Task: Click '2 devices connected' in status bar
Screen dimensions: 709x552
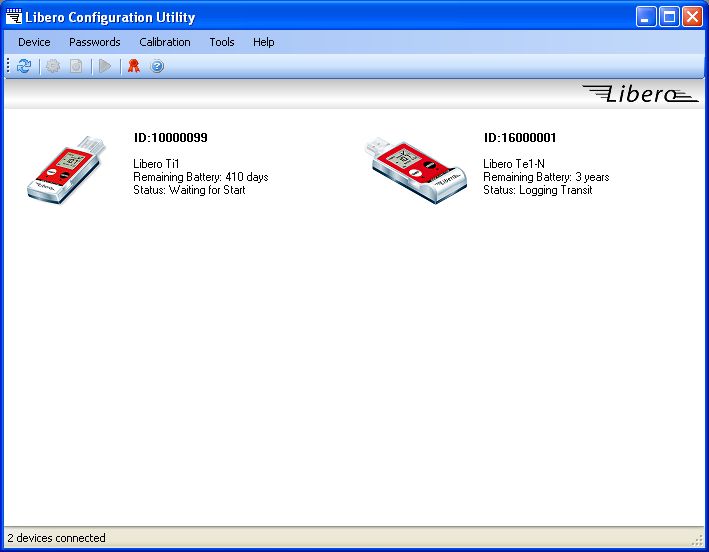Action: tap(57, 538)
